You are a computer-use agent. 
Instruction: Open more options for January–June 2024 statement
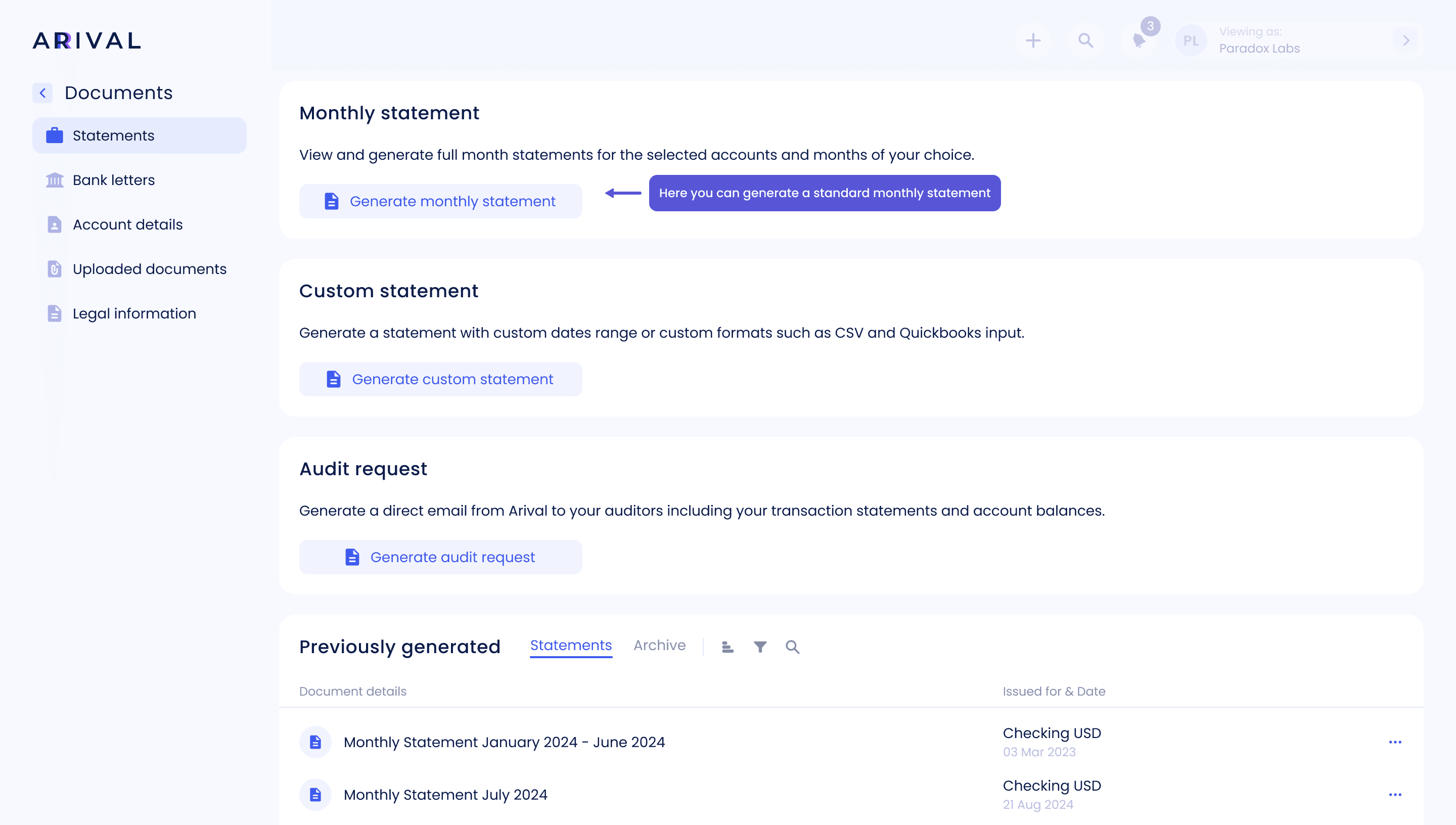point(1395,742)
